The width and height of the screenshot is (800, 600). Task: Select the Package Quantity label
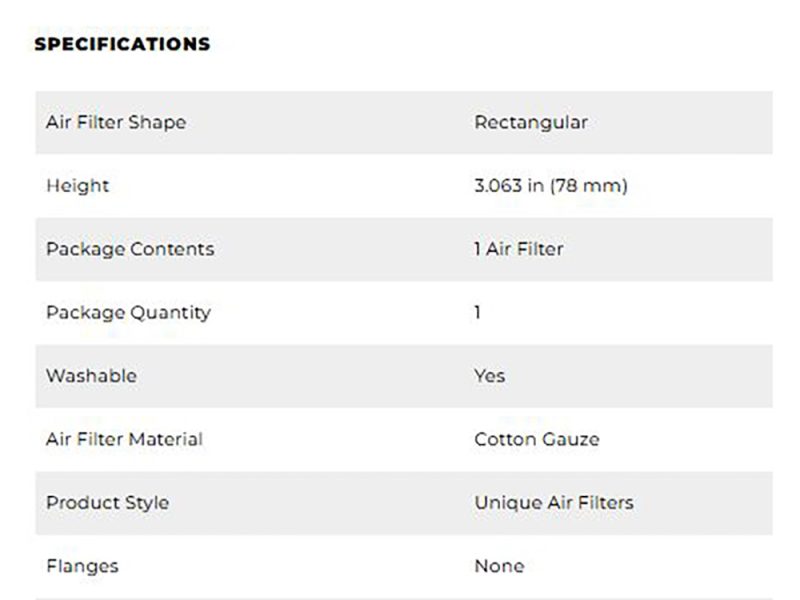128,312
